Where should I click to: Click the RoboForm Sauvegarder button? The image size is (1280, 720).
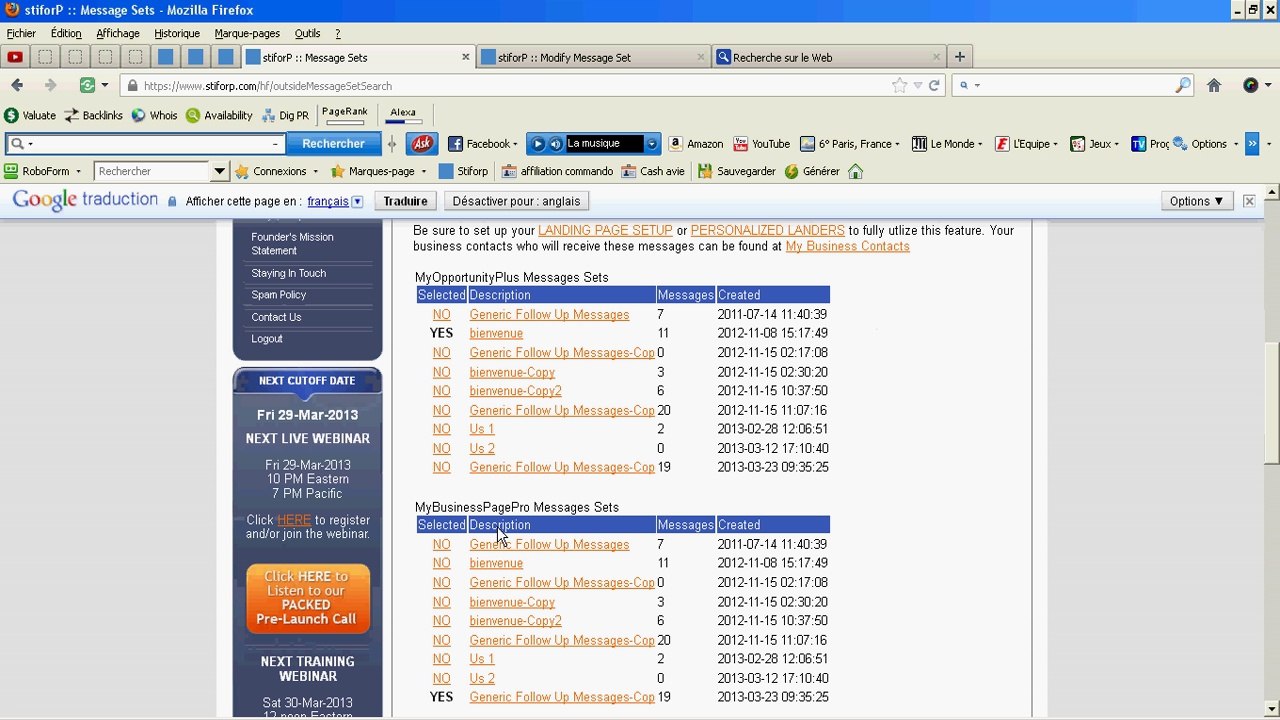[x=736, y=172]
